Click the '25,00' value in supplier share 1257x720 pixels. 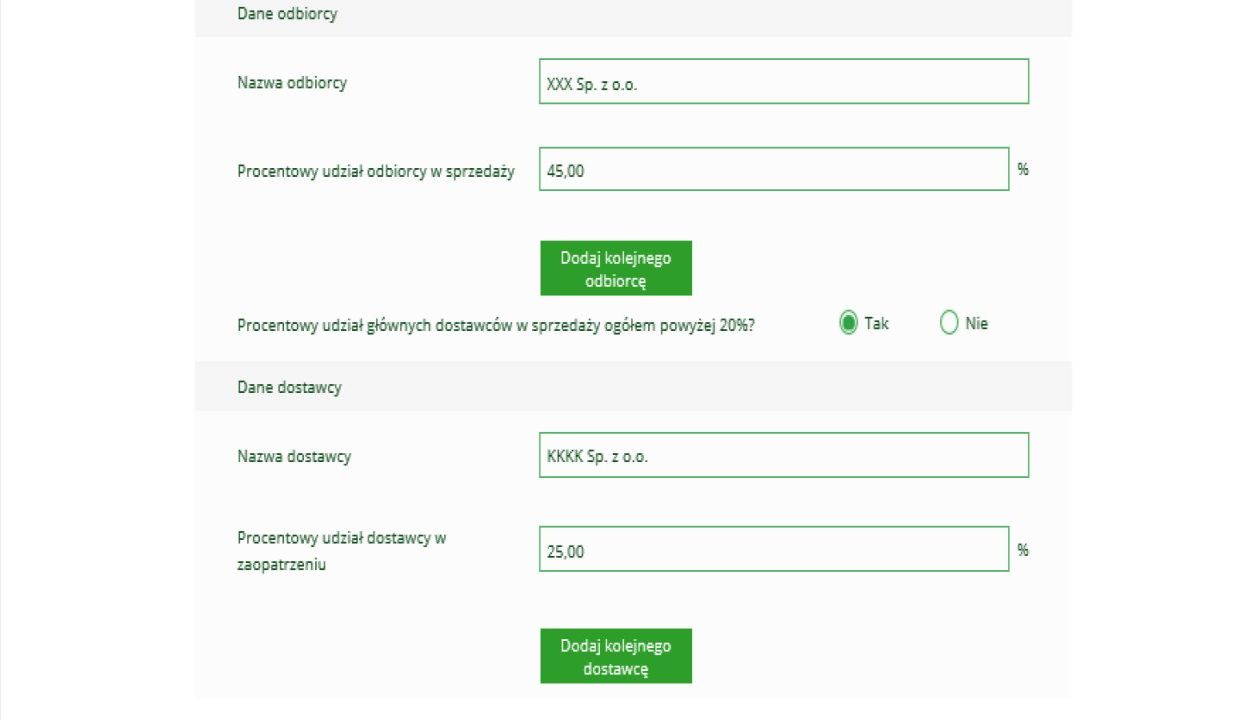coord(565,551)
